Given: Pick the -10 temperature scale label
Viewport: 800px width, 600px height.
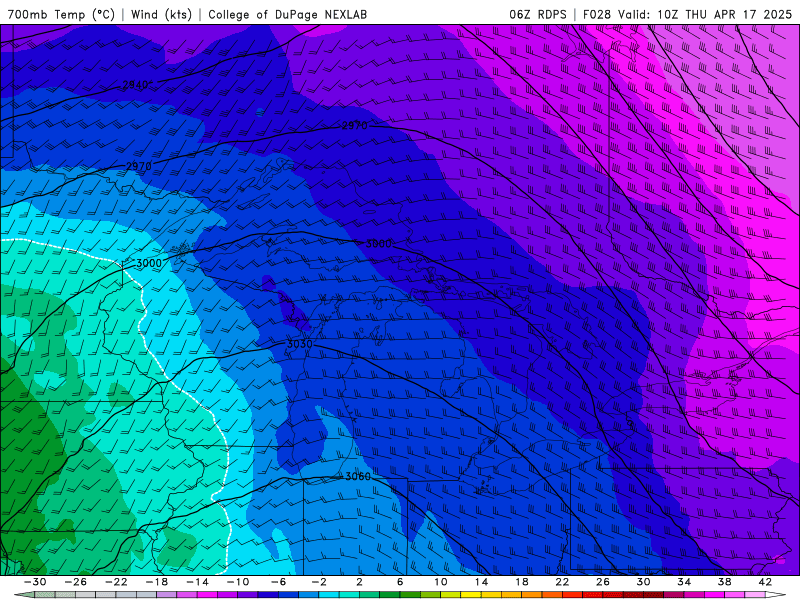Looking at the screenshot, I should (238, 582).
